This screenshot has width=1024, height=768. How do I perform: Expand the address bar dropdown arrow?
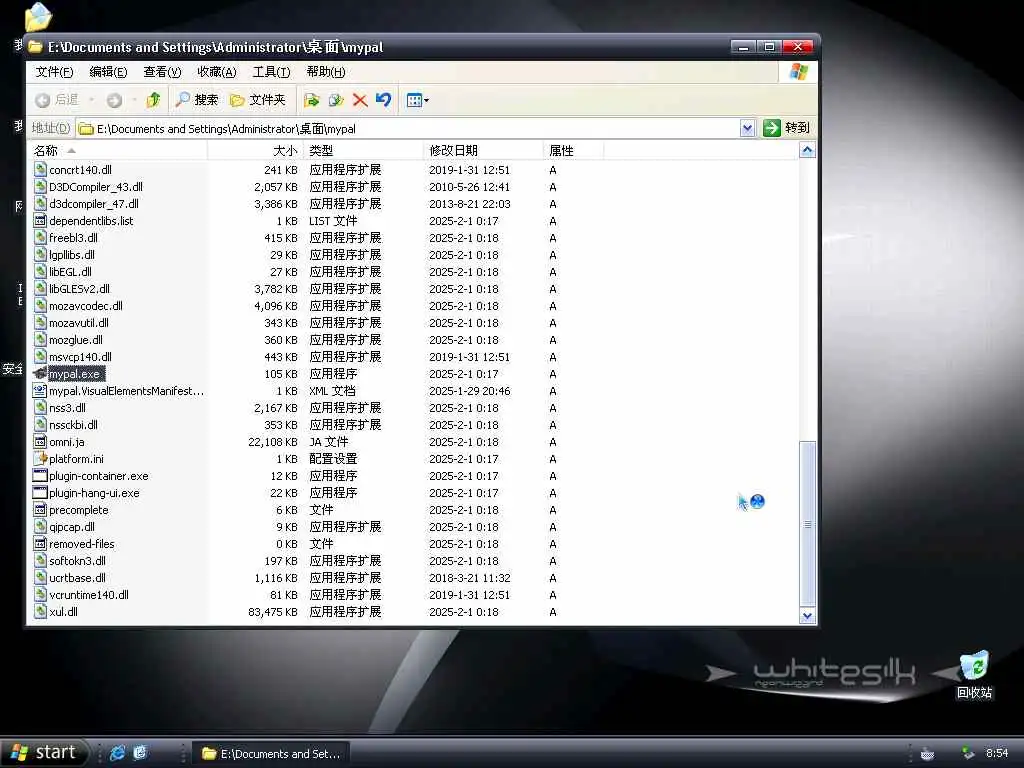(x=748, y=128)
